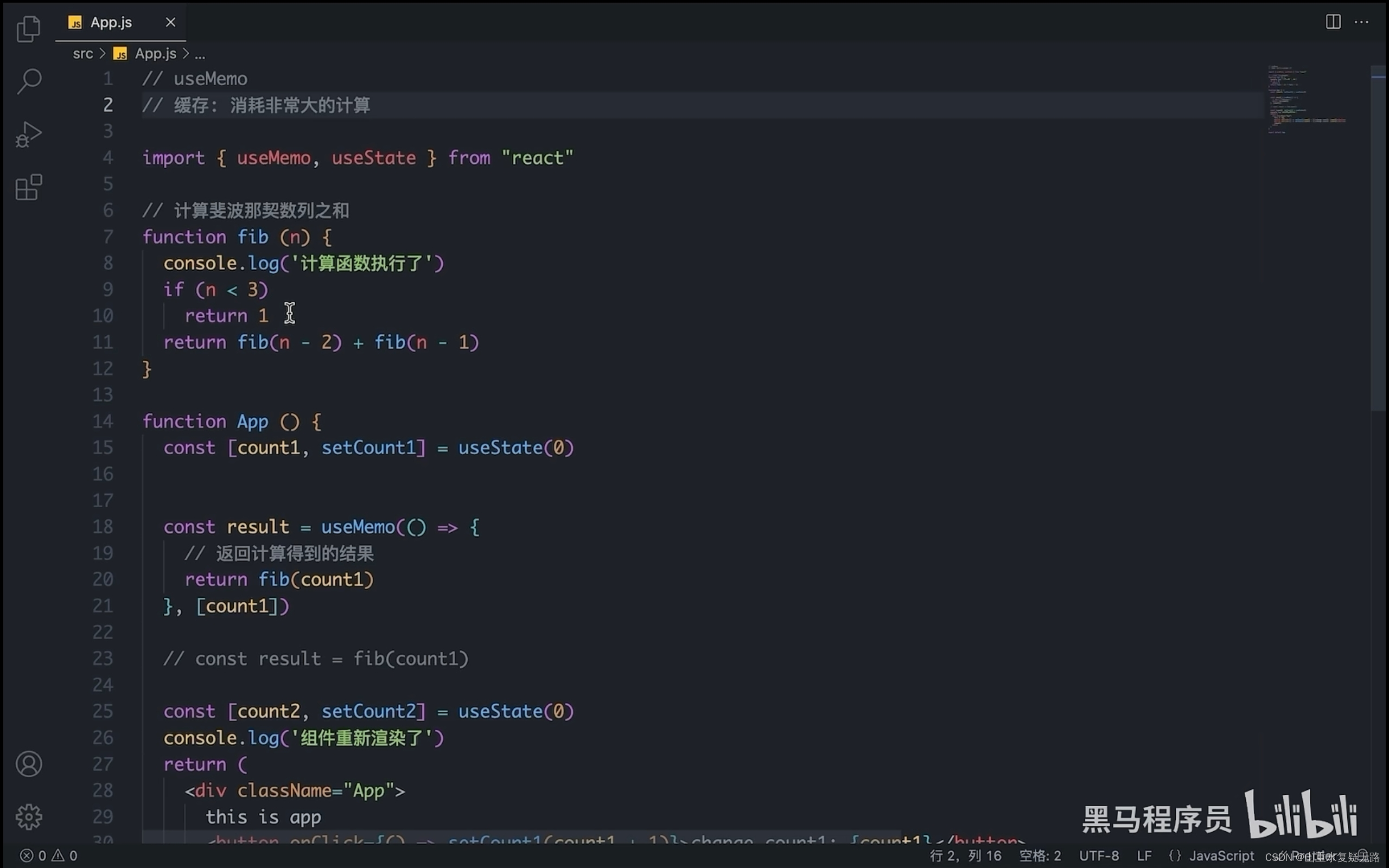Click line number 25
This screenshot has height=868, width=1389.
tap(103, 711)
